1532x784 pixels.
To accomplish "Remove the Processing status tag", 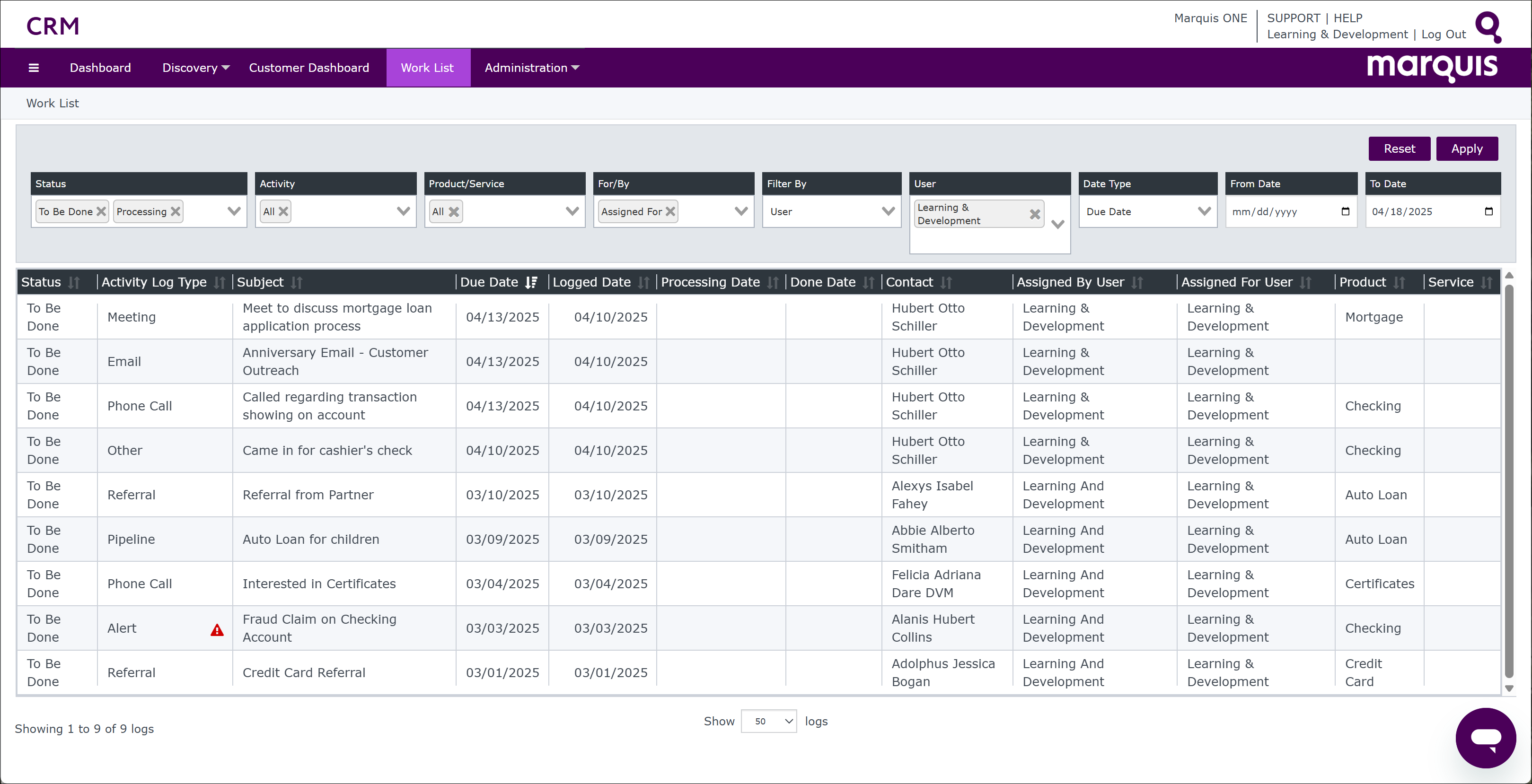I will click(x=176, y=211).
